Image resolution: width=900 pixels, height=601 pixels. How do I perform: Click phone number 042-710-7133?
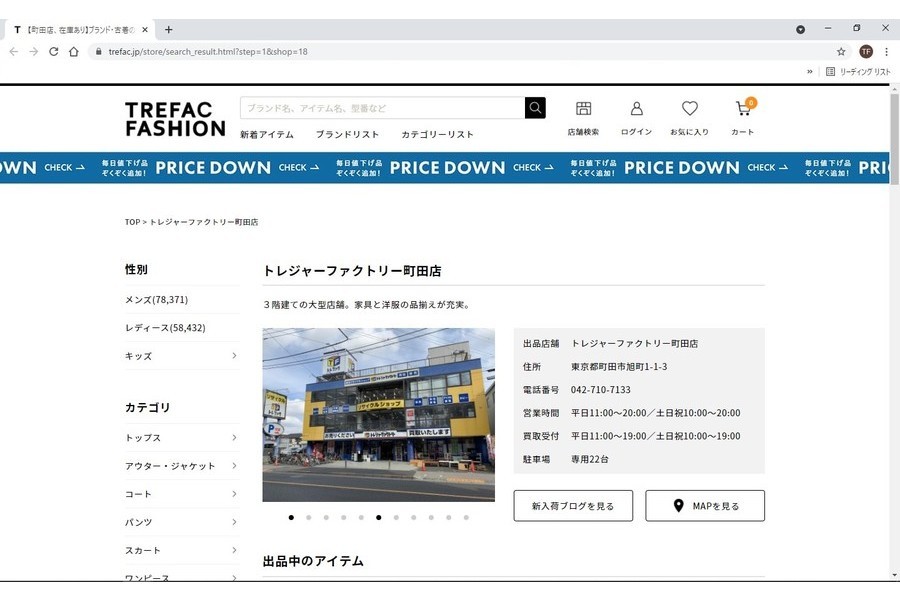point(600,390)
